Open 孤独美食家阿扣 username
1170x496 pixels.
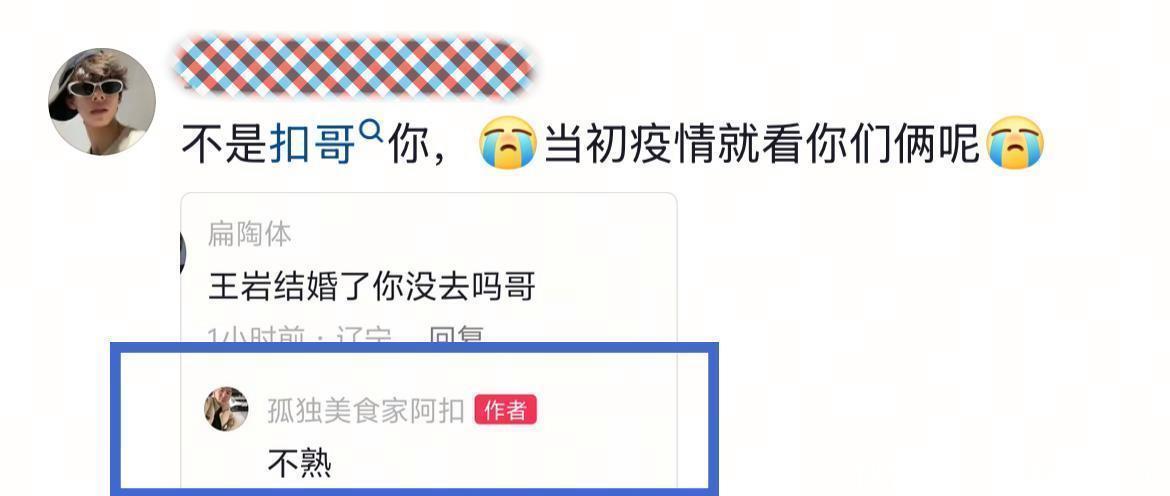(366, 411)
